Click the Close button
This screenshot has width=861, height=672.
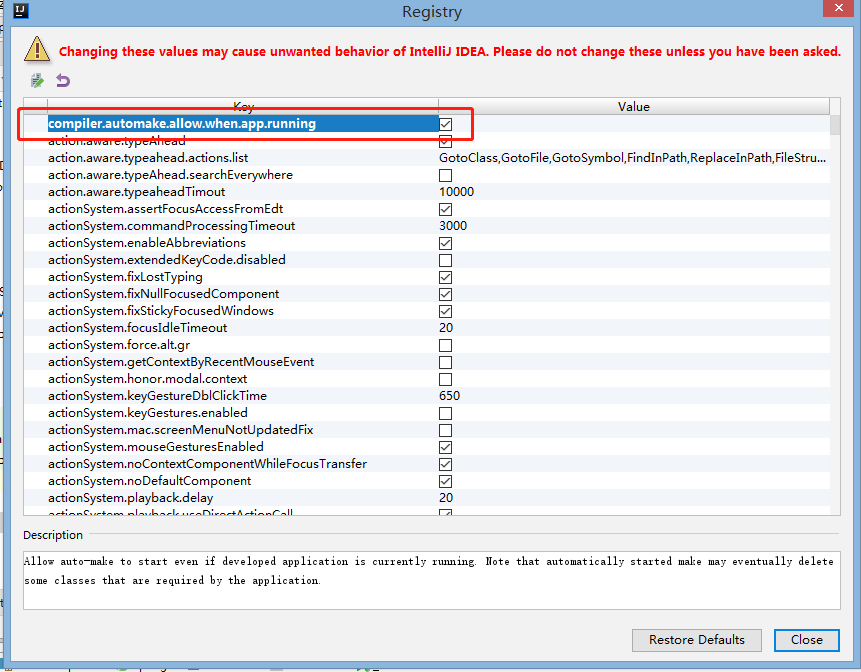tap(807, 640)
